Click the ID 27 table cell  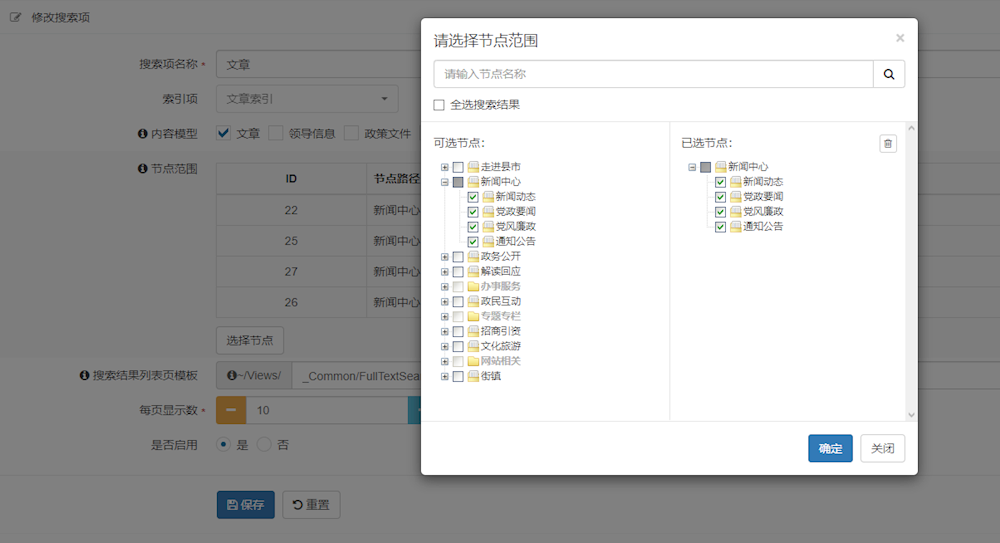click(x=291, y=272)
